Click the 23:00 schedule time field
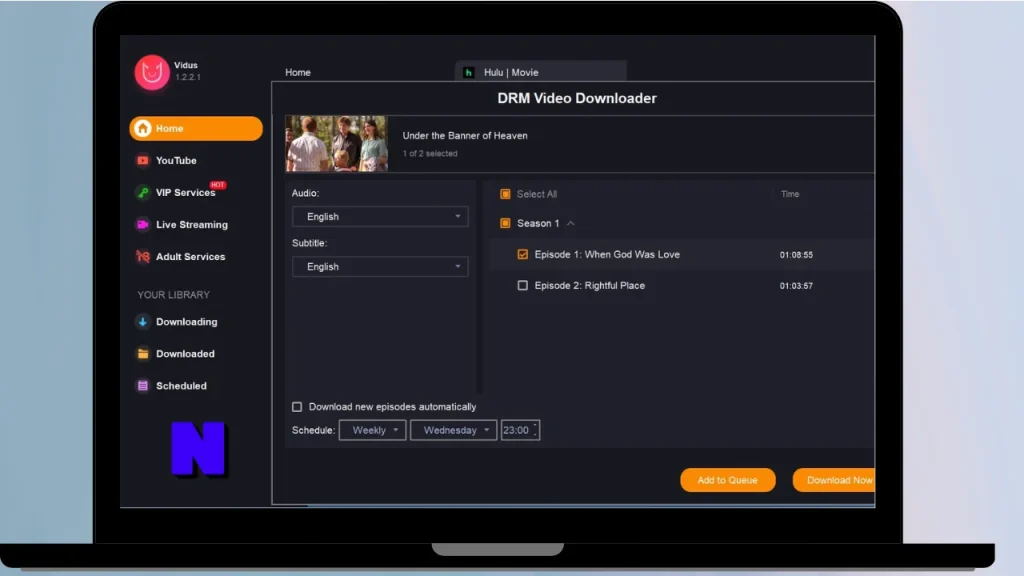Image resolution: width=1024 pixels, height=576 pixels. pyautogui.click(x=520, y=430)
